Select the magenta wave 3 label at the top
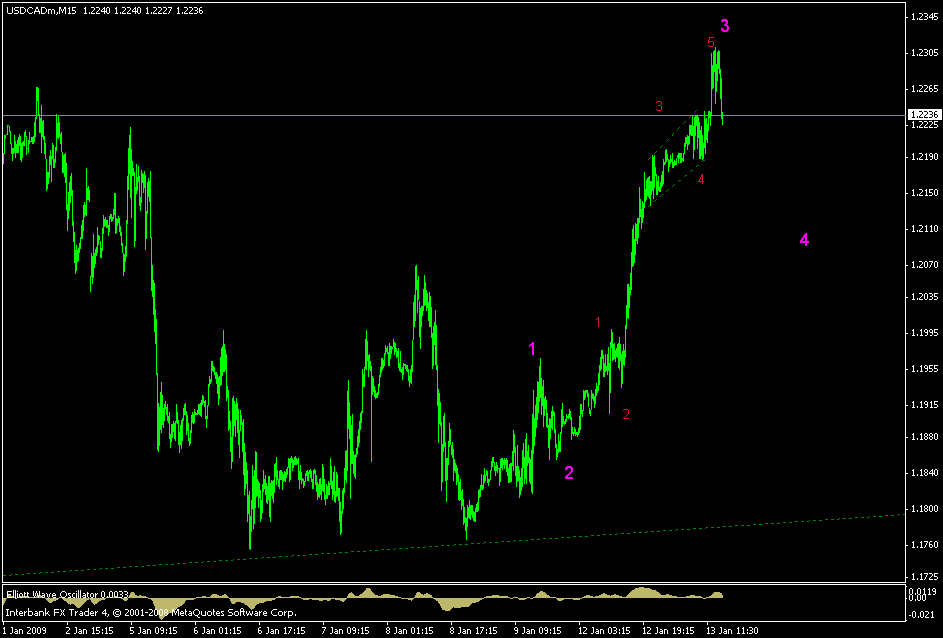 pyautogui.click(x=725, y=25)
